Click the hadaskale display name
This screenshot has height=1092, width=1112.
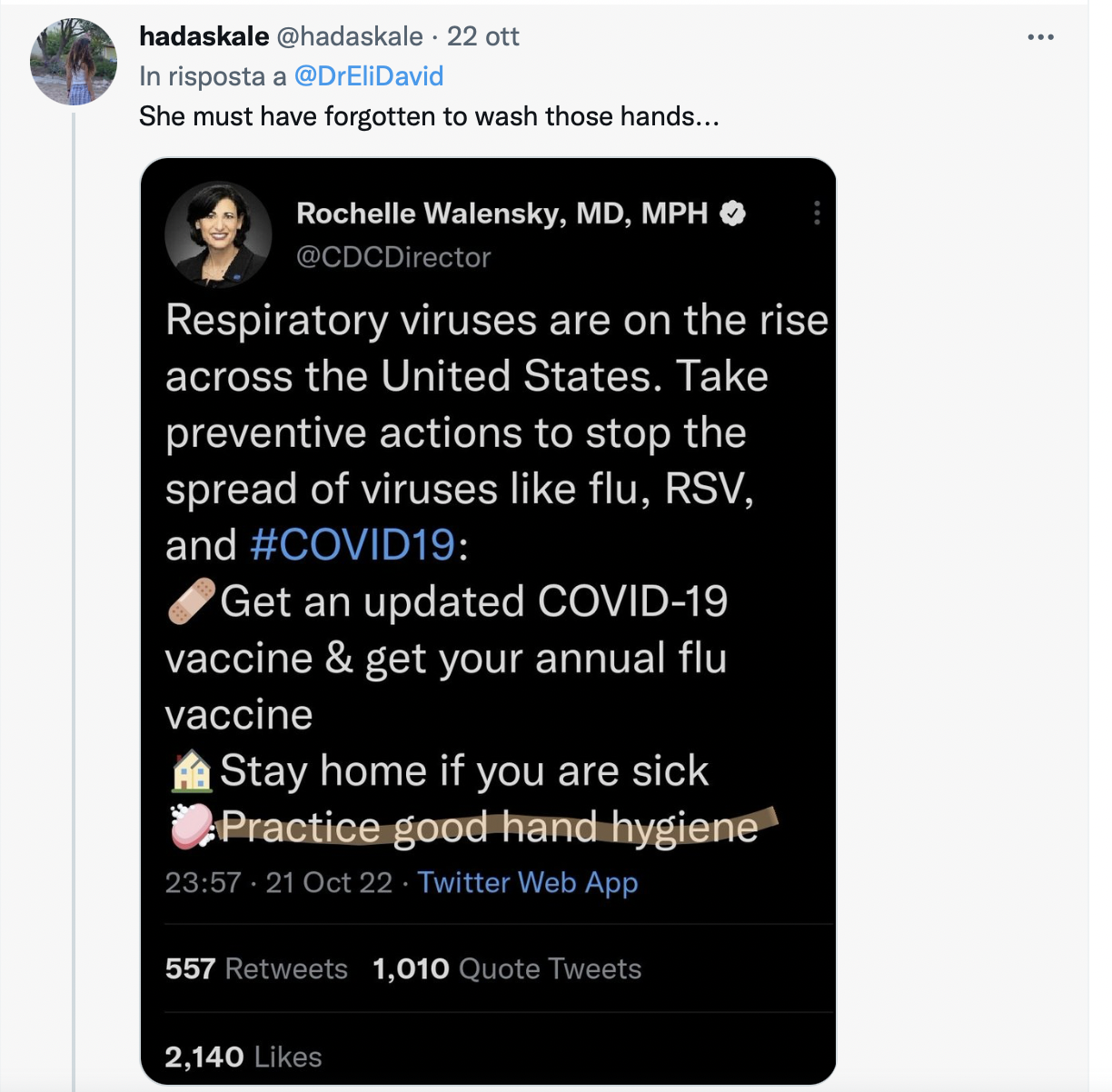[x=204, y=36]
